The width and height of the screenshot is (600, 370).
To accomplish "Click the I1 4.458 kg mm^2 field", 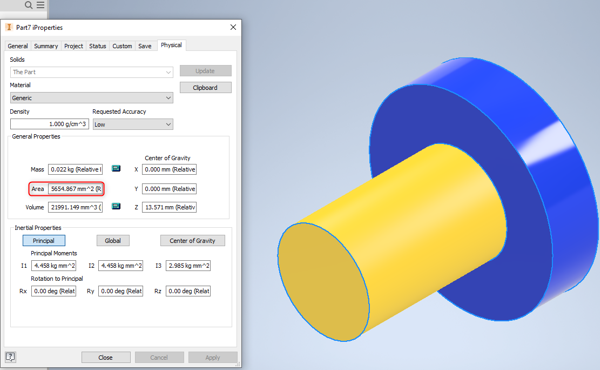I will point(54,266).
